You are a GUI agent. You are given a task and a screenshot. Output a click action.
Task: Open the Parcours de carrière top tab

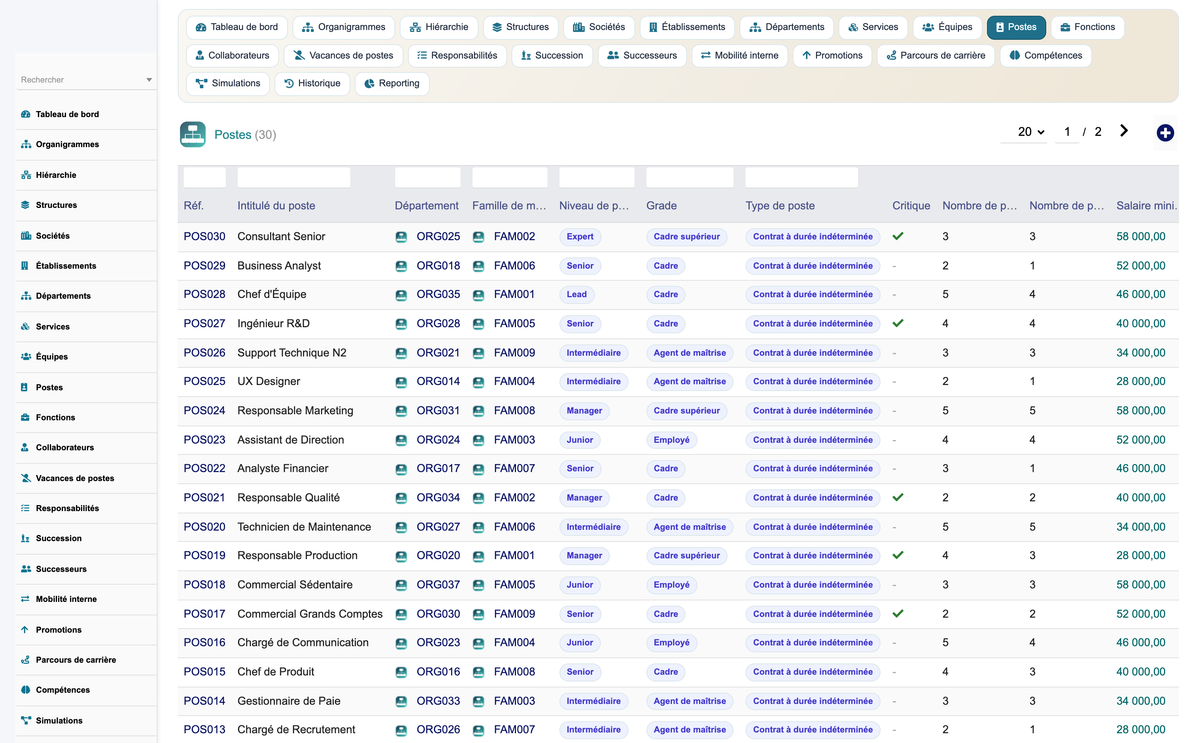click(935, 55)
